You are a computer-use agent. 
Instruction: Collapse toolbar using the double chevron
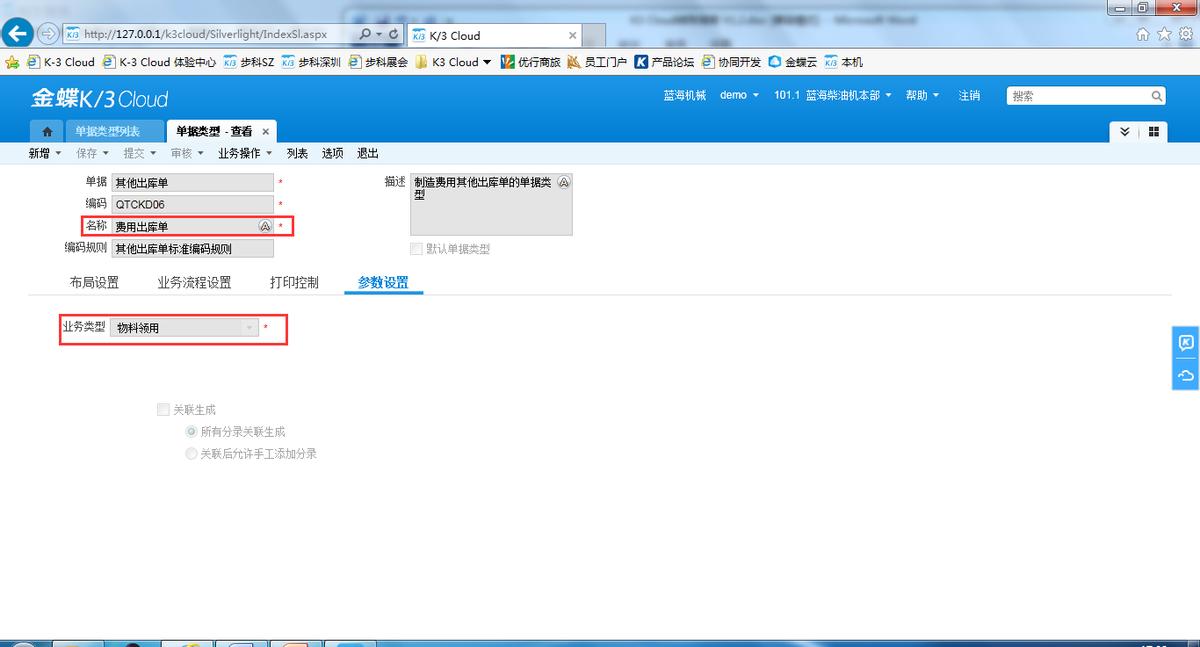pyautogui.click(x=1125, y=131)
